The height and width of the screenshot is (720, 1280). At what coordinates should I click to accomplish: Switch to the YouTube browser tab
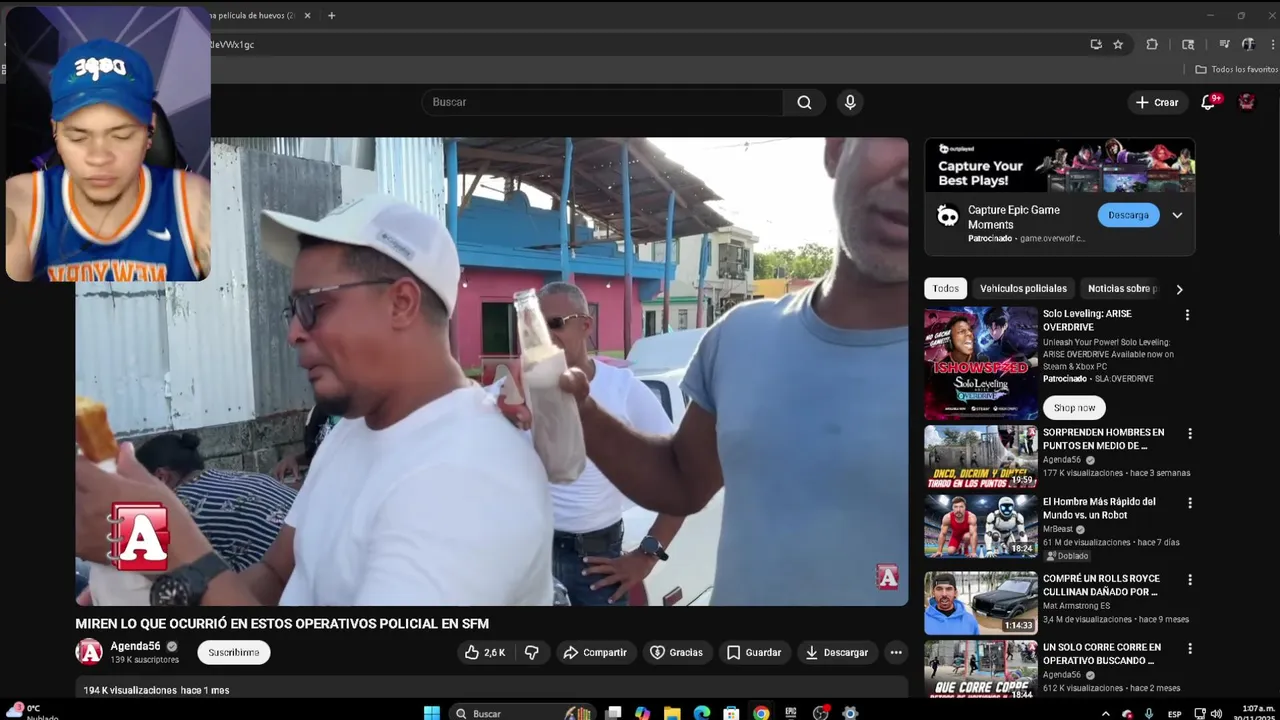(x=254, y=15)
